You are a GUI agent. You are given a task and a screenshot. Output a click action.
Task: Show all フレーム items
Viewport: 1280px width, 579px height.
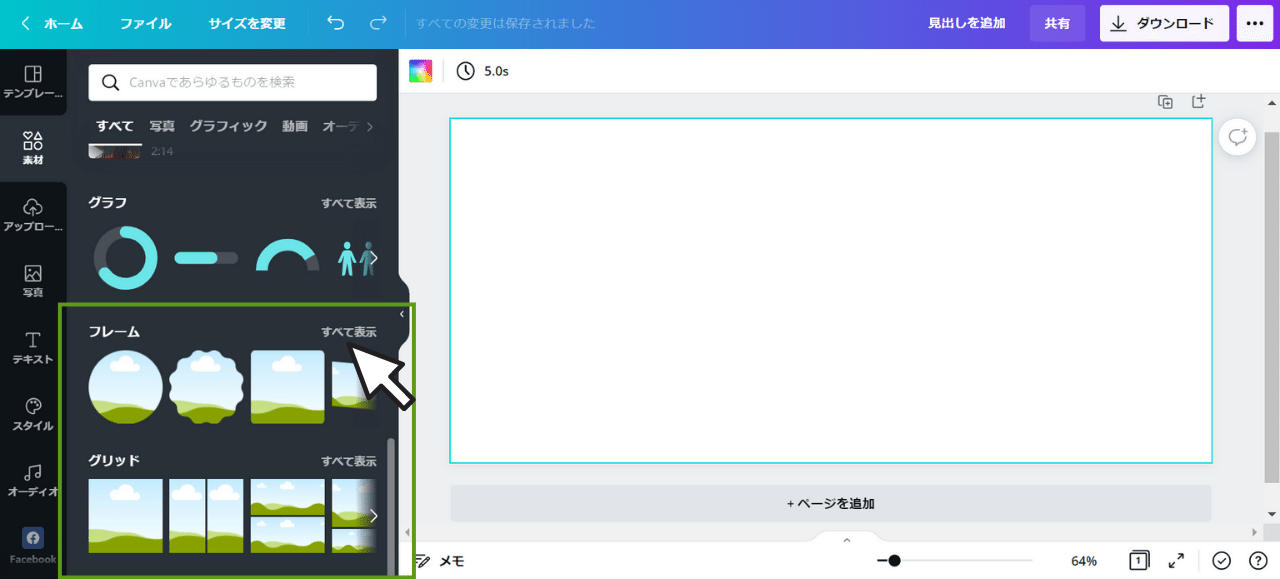tap(349, 332)
